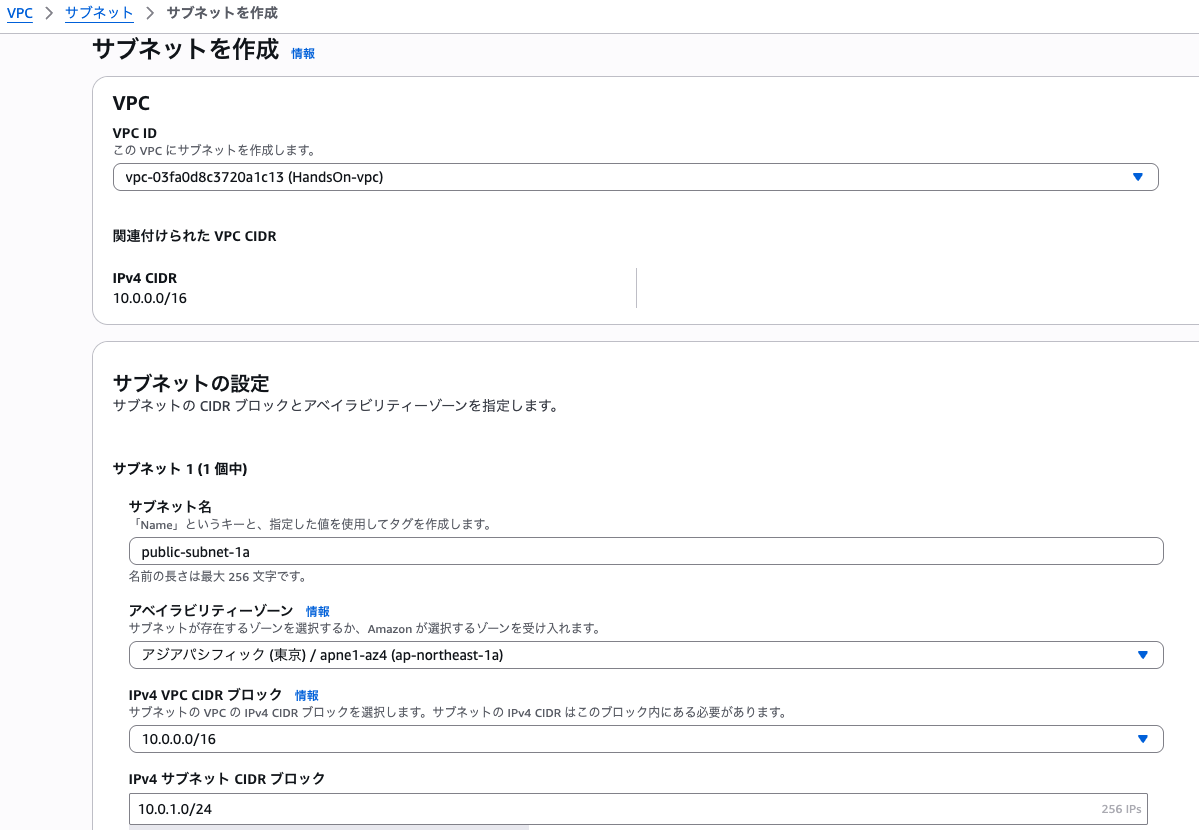Open the VPC ID dropdown
The image size is (1199, 830).
[636, 176]
